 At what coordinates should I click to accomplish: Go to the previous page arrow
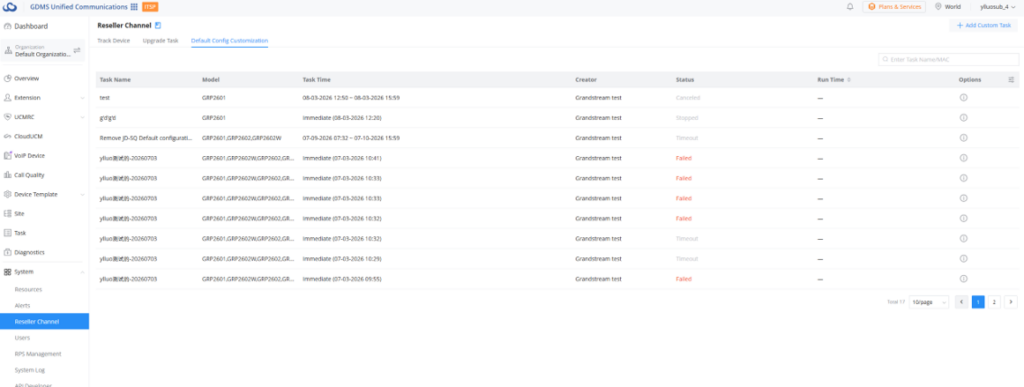point(961,302)
